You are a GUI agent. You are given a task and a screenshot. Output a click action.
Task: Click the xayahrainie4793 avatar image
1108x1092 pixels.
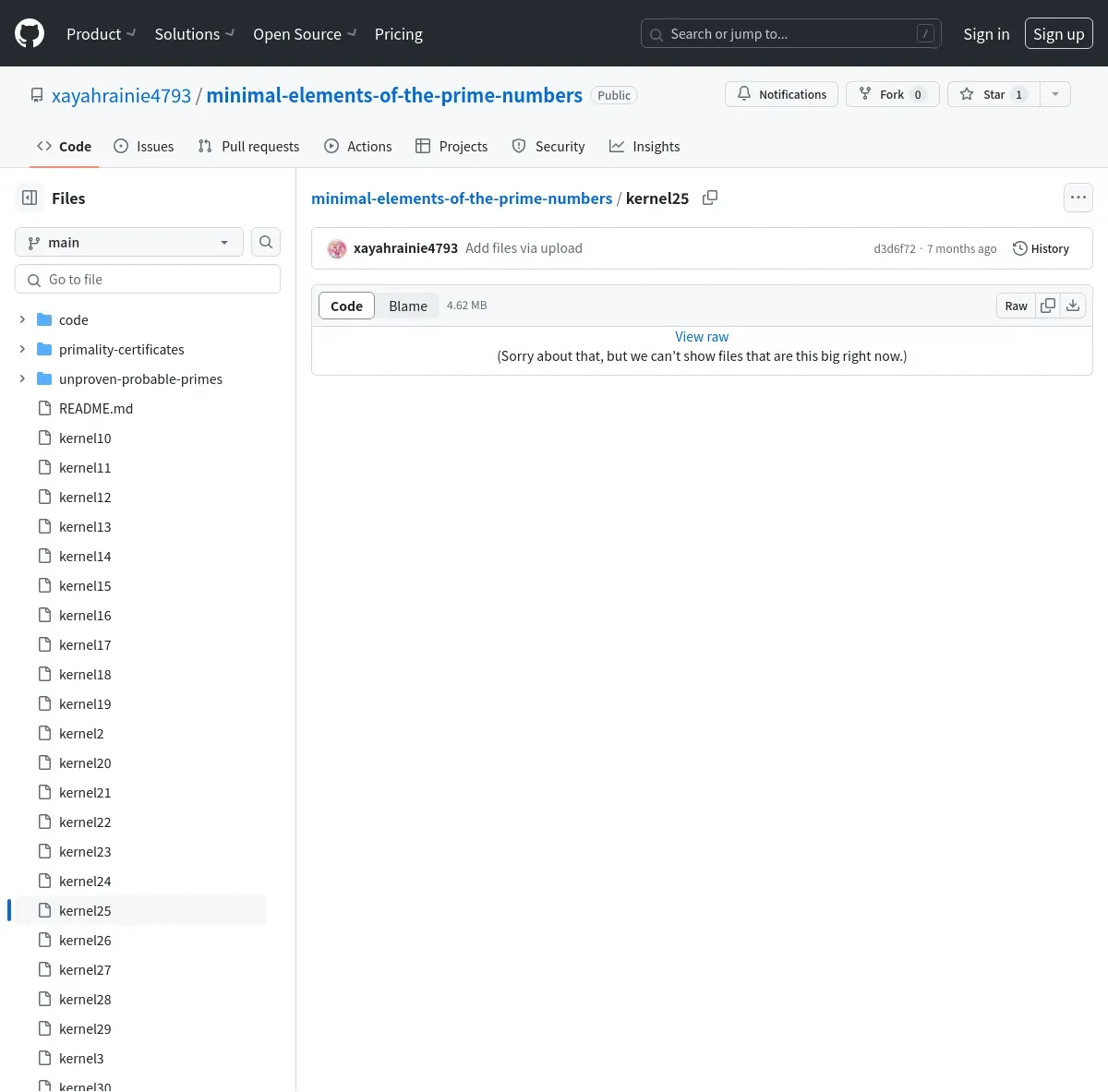(x=337, y=248)
